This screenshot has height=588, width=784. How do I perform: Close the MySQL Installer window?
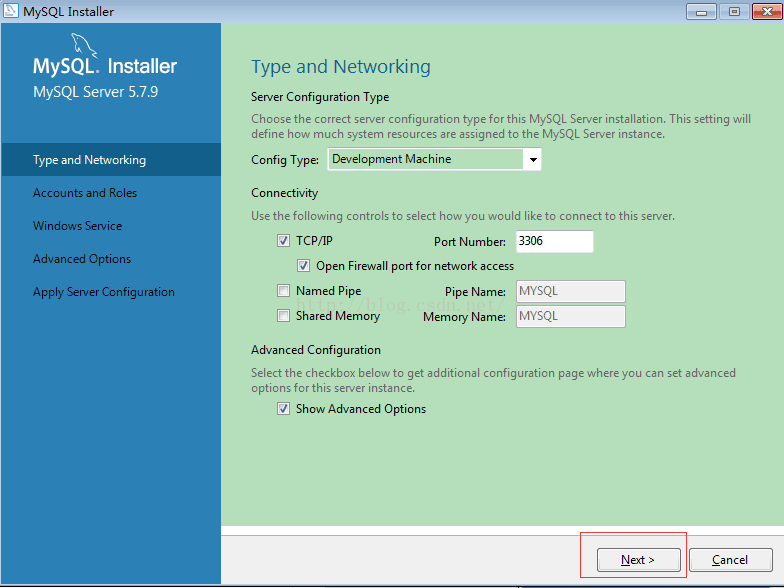pyautogui.click(x=767, y=11)
